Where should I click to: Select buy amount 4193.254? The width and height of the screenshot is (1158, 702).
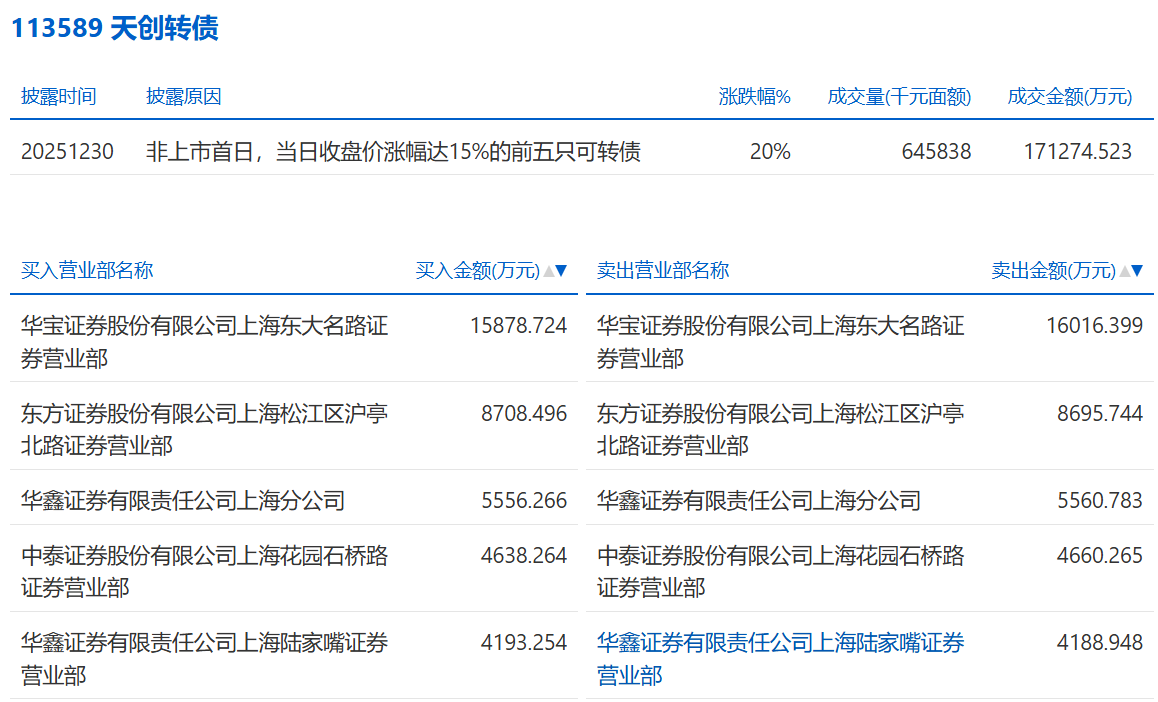point(524,642)
